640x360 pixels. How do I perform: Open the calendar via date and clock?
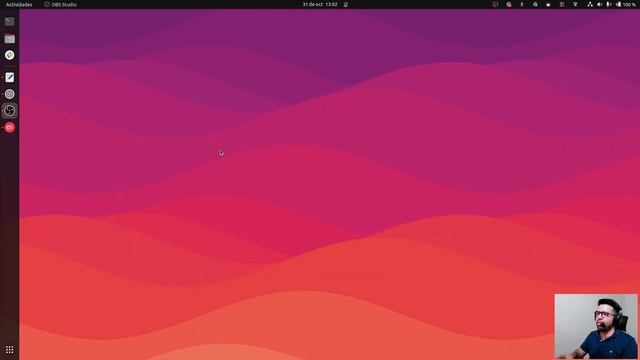(x=320, y=4)
